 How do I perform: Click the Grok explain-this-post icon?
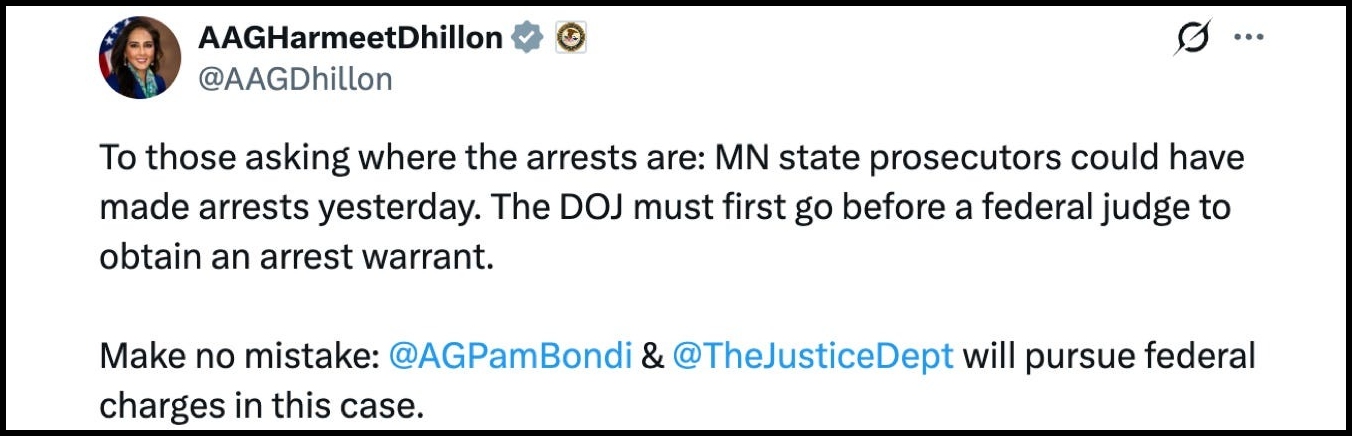[x=1193, y=40]
